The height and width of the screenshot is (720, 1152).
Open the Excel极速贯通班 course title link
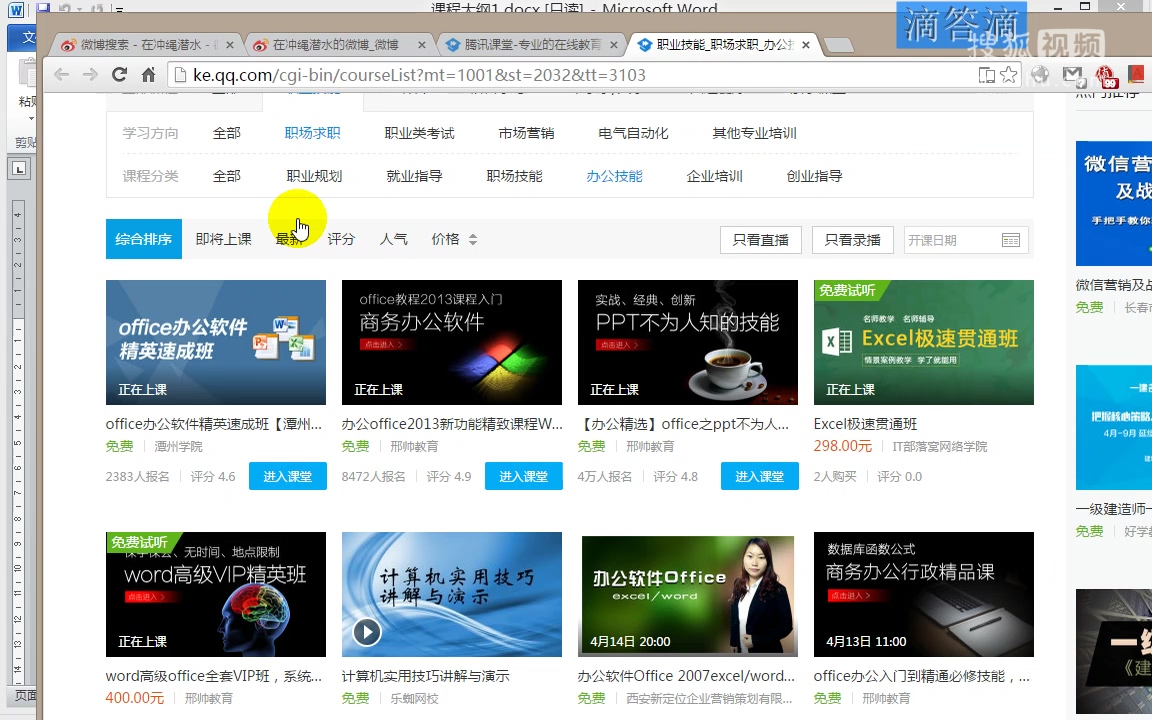(x=865, y=424)
